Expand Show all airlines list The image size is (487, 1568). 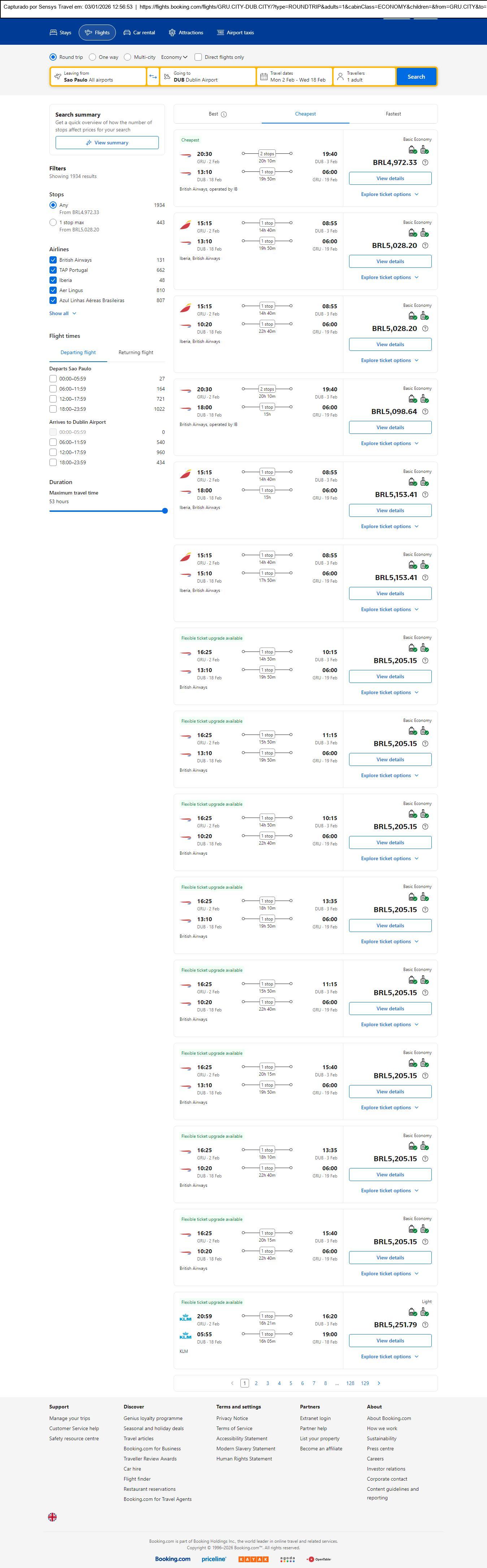coord(63,313)
